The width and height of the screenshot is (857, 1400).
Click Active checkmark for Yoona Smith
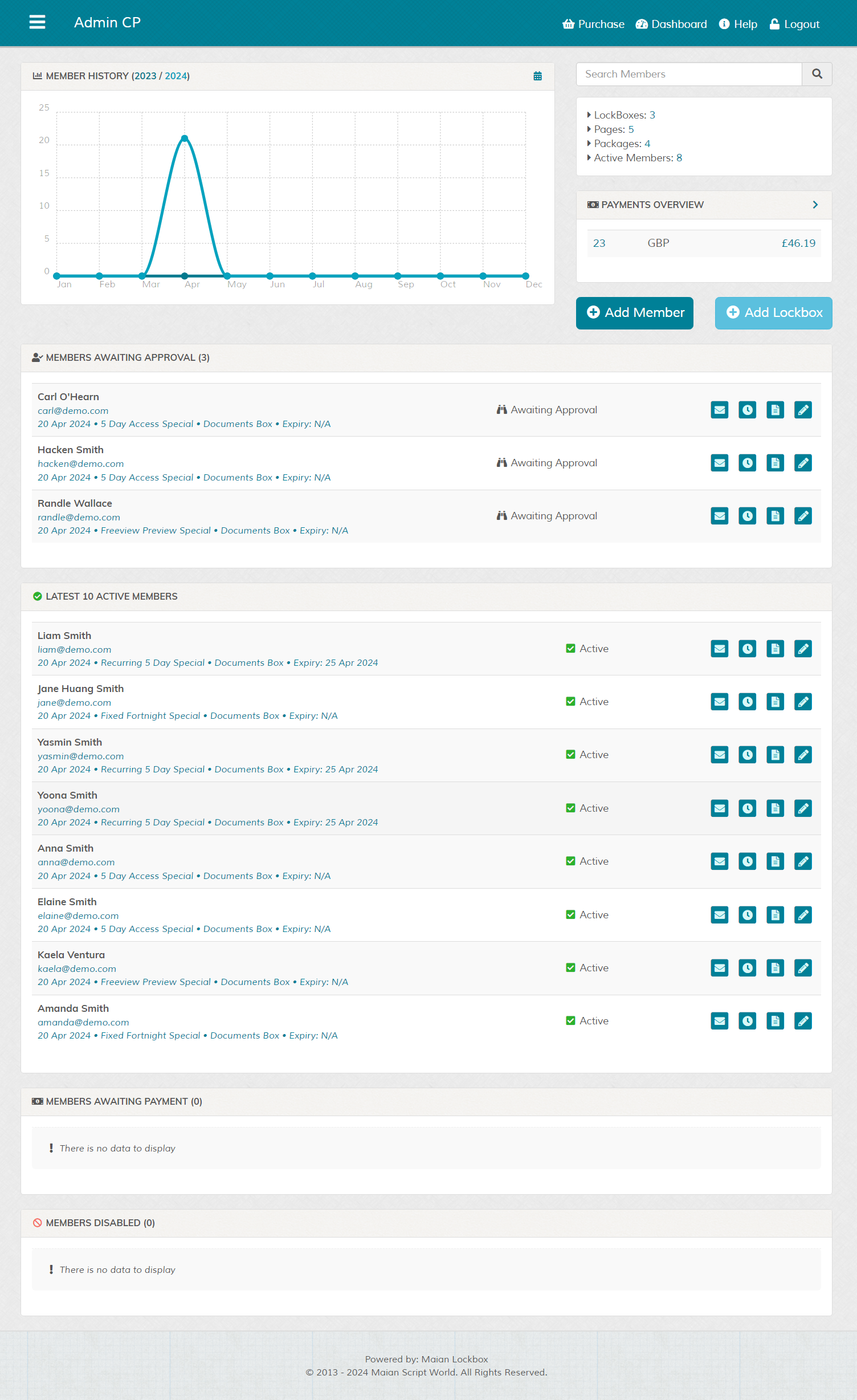click(570, 808)
